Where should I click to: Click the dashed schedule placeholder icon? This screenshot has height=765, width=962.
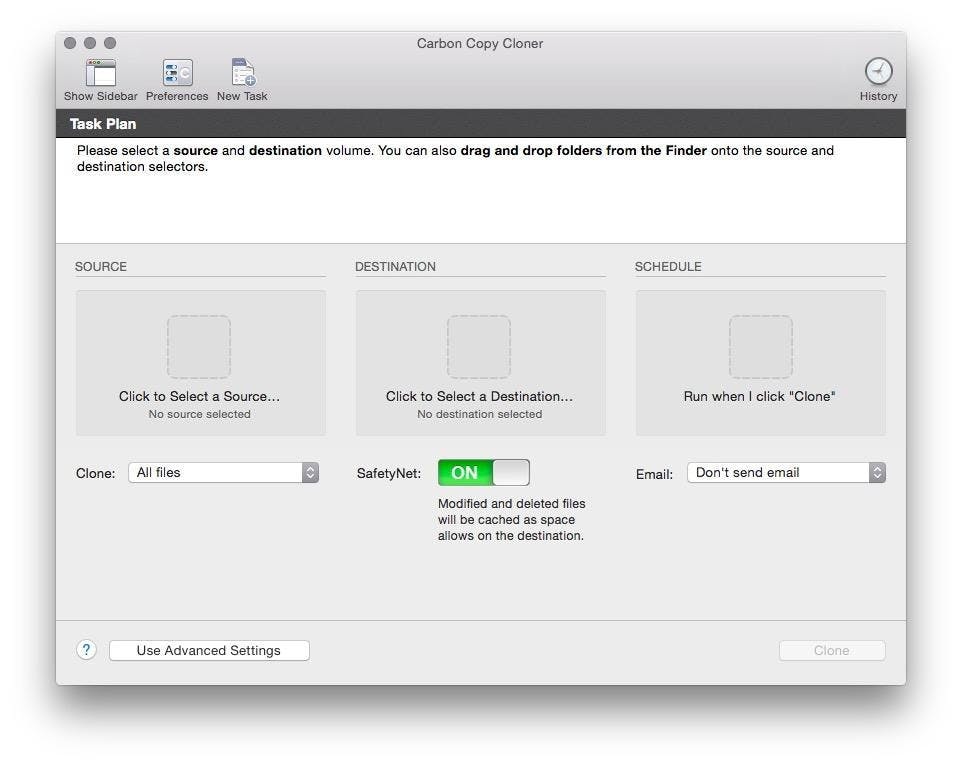760,347
